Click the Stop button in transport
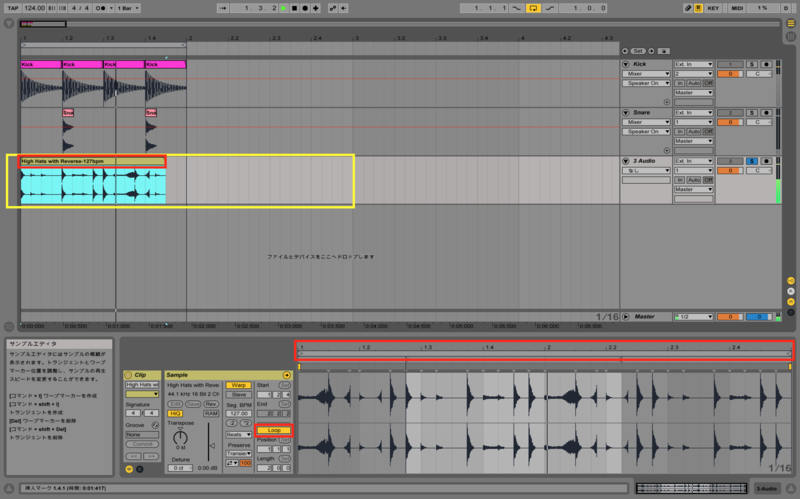This screenshot has height=499, width=800. pyautogui.click(x=294, y=8)
